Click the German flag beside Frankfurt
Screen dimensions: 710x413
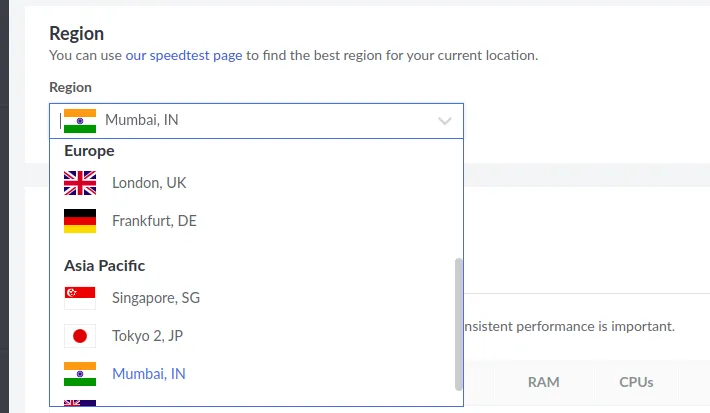coord(80,221)
